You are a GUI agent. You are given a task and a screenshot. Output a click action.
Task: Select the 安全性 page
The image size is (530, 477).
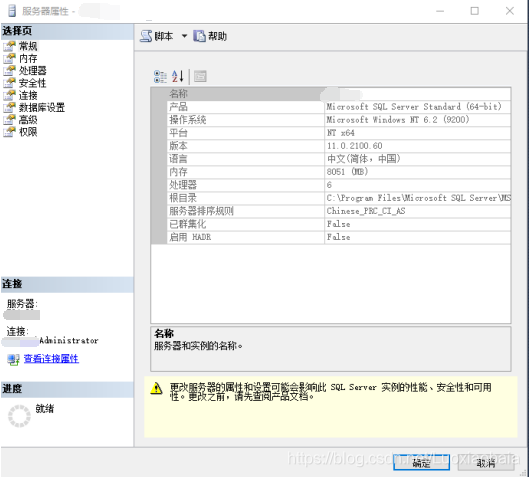pos(32,83)
